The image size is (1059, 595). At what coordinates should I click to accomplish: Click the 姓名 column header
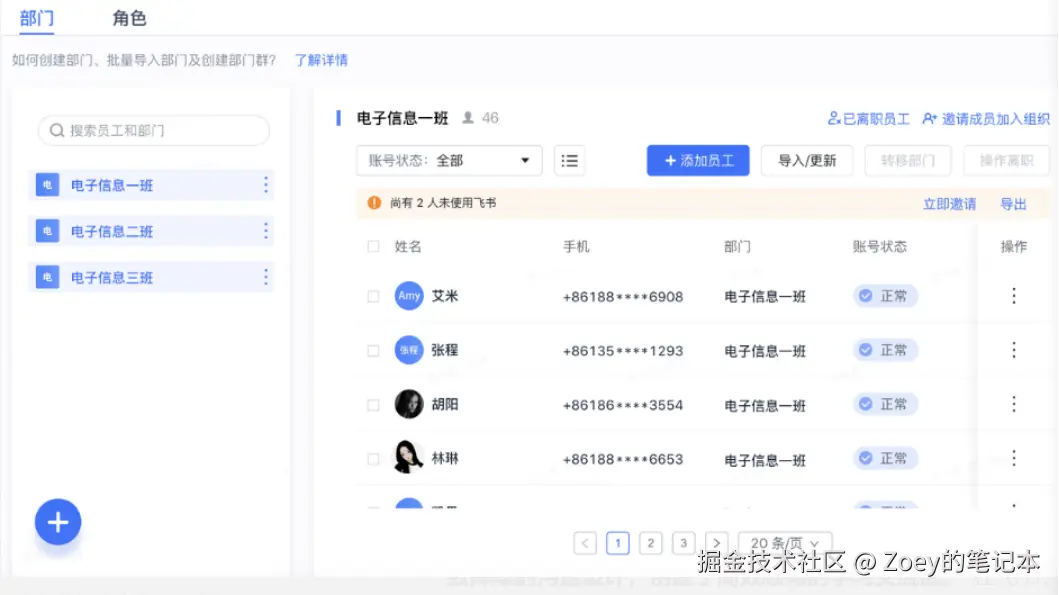pos(408,247)
